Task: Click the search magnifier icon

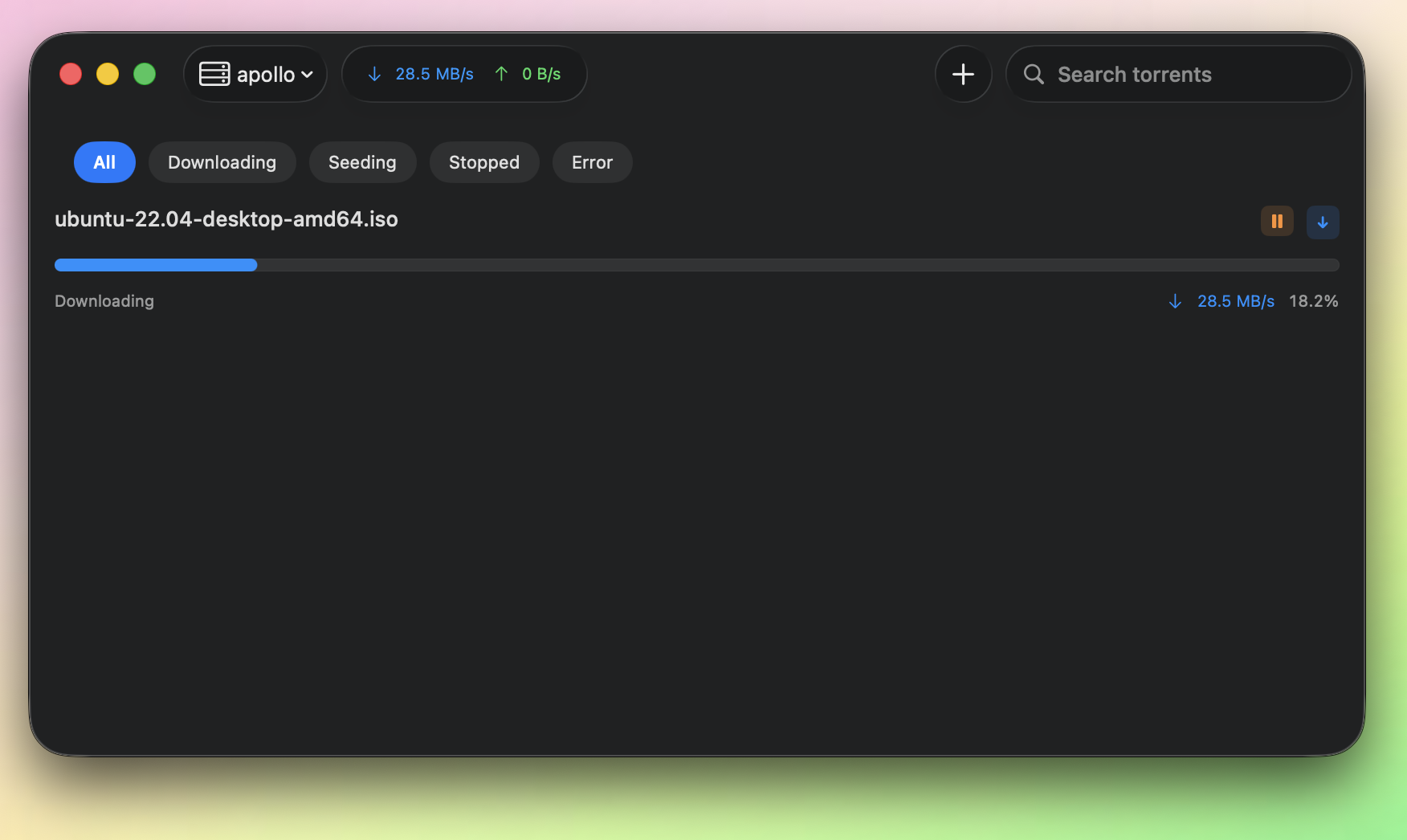Action: [x=1034, y=74]
